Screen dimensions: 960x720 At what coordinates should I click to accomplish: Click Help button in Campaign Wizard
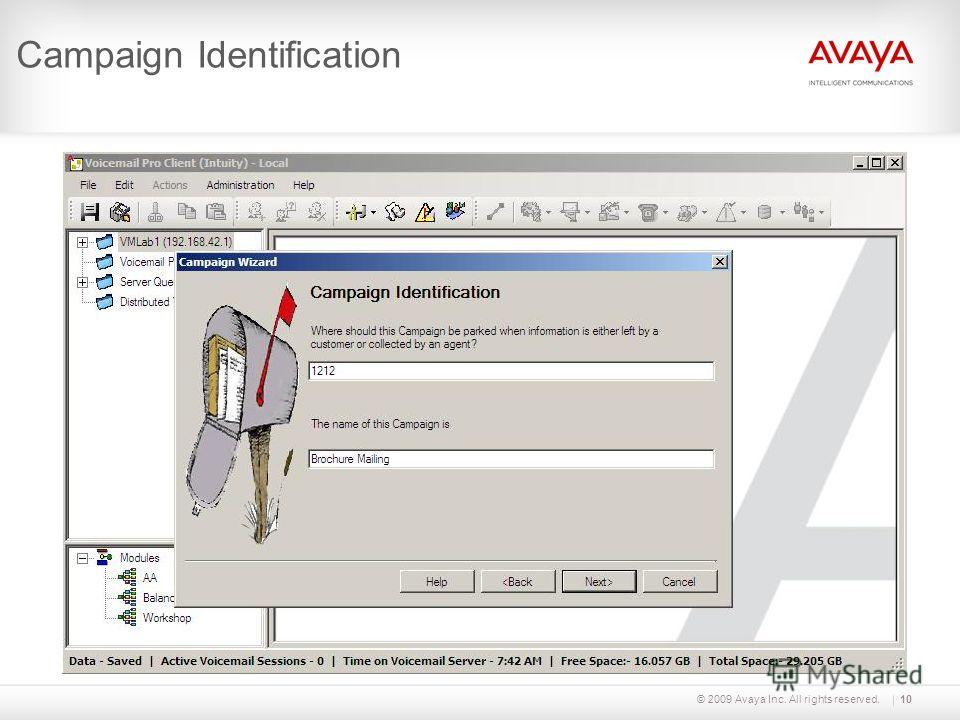click(x=437, y=582)
